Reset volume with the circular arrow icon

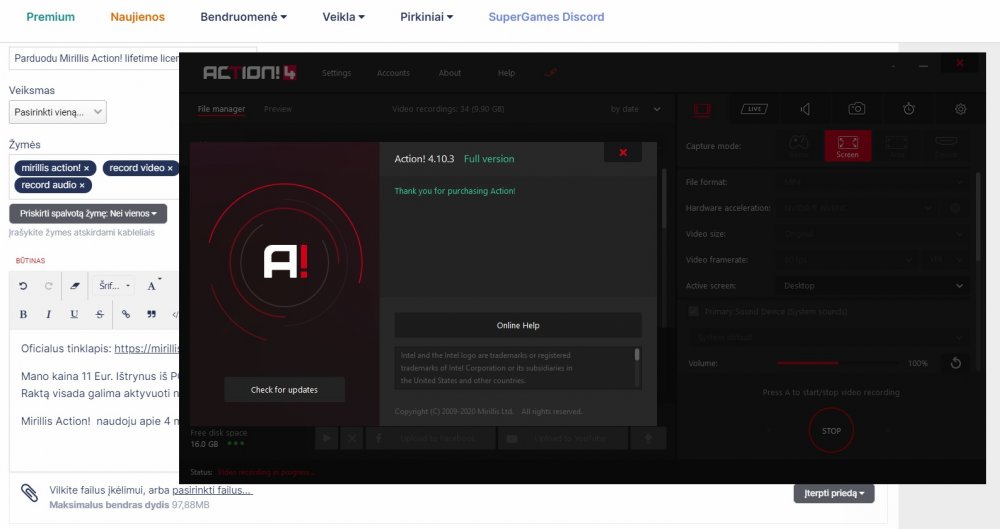(x=955, y=363)
